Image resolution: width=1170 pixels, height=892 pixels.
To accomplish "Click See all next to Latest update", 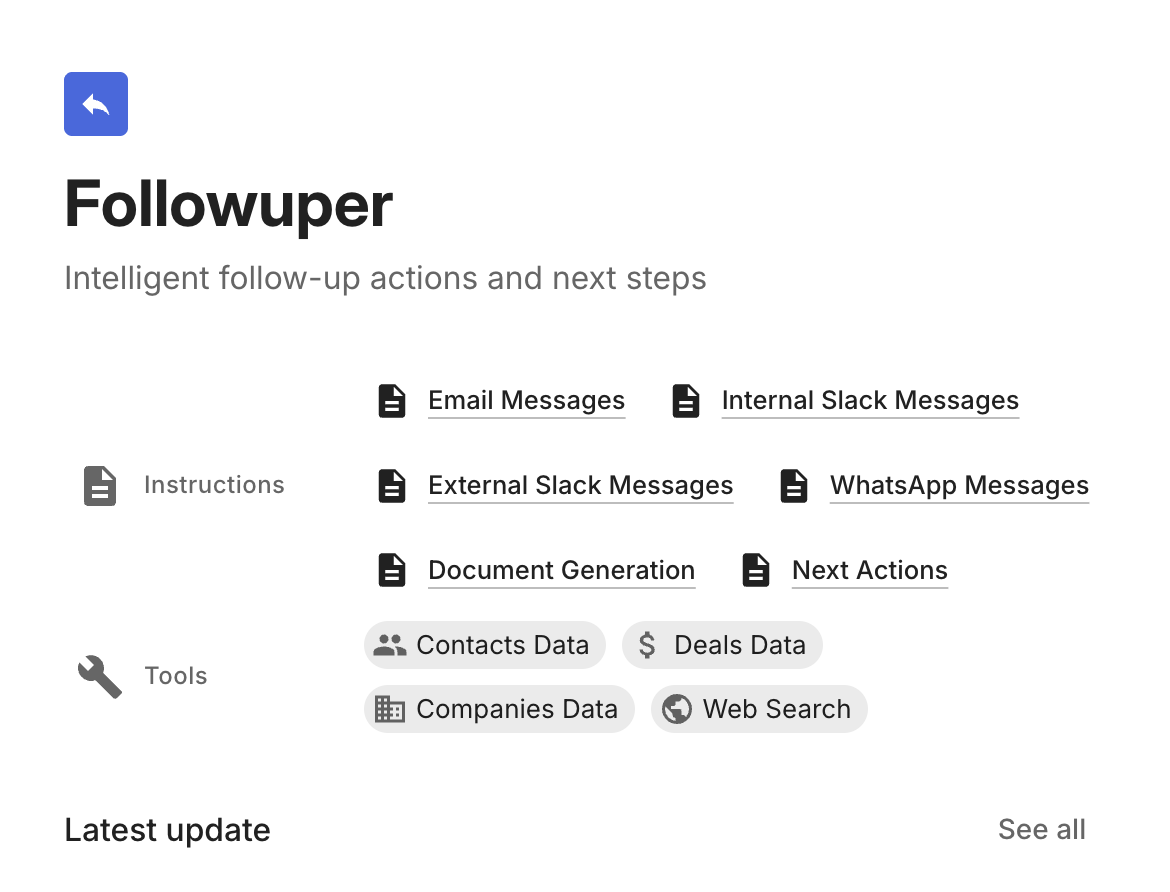I will coord(1041,829).
